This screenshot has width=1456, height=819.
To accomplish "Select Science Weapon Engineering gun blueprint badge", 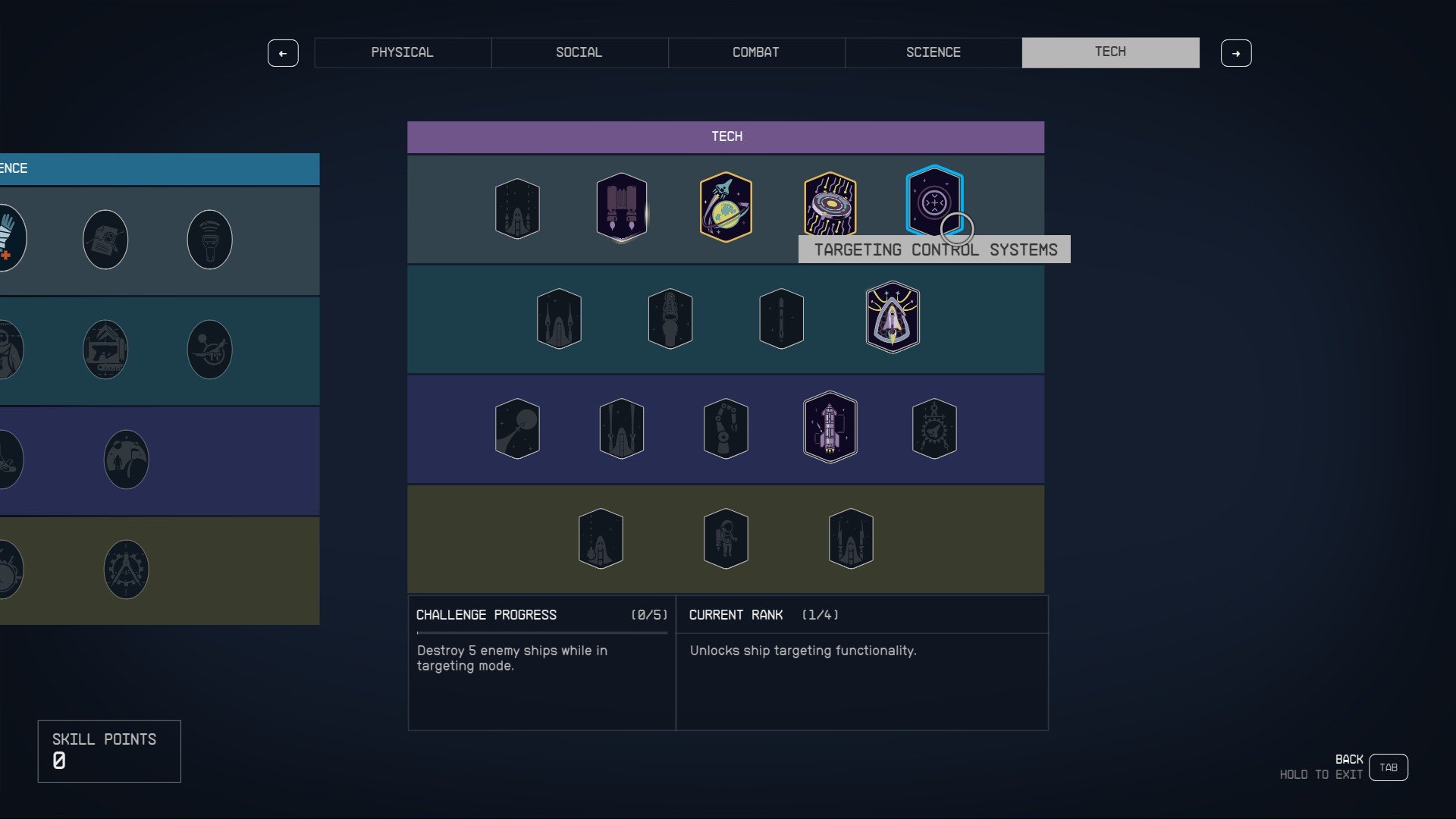I will [105, 350].
